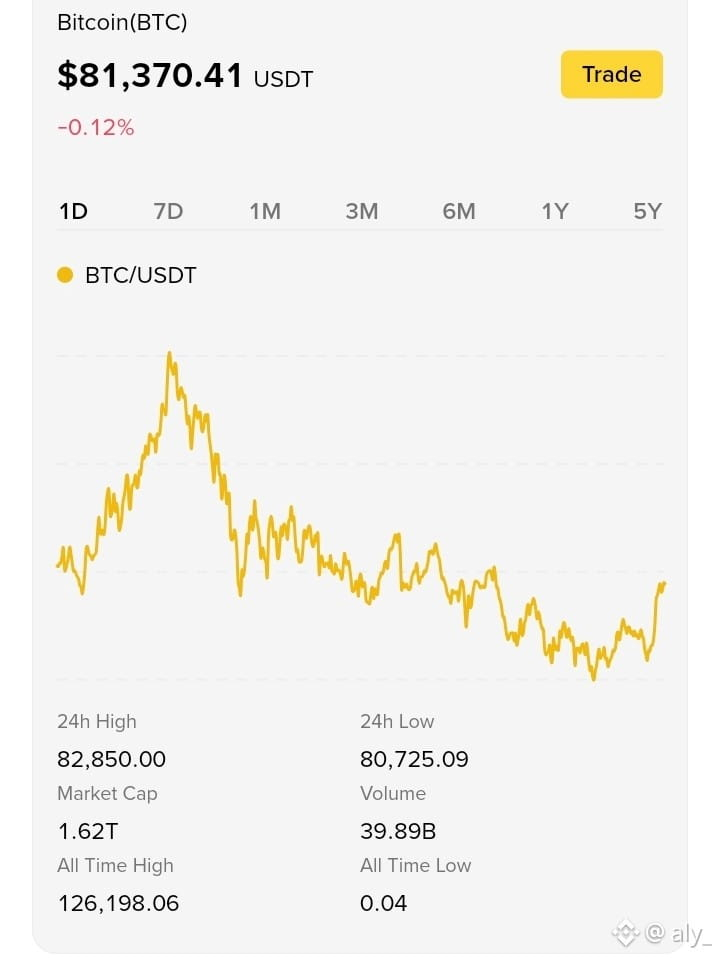This screenshot has width=720, height=958.
Task: Click the 24h High value 82,850.00
Action: pyautogui.click(x=111, y=759)
